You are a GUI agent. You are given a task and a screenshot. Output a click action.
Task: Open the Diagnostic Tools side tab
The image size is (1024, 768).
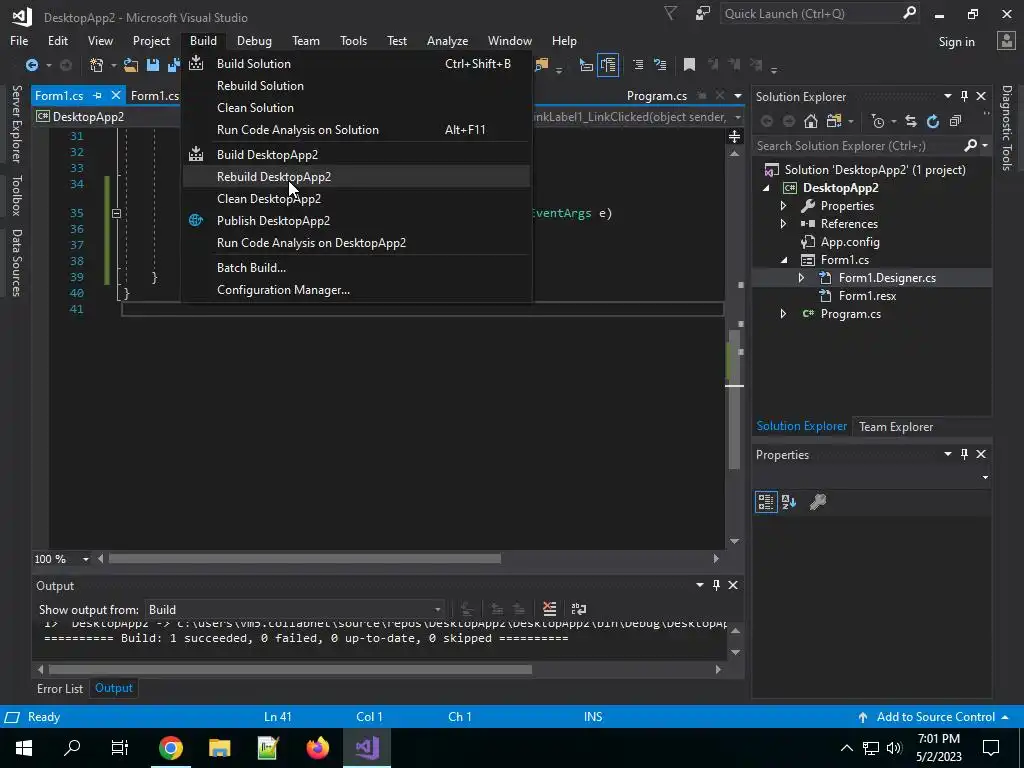tap(1006, 128)
